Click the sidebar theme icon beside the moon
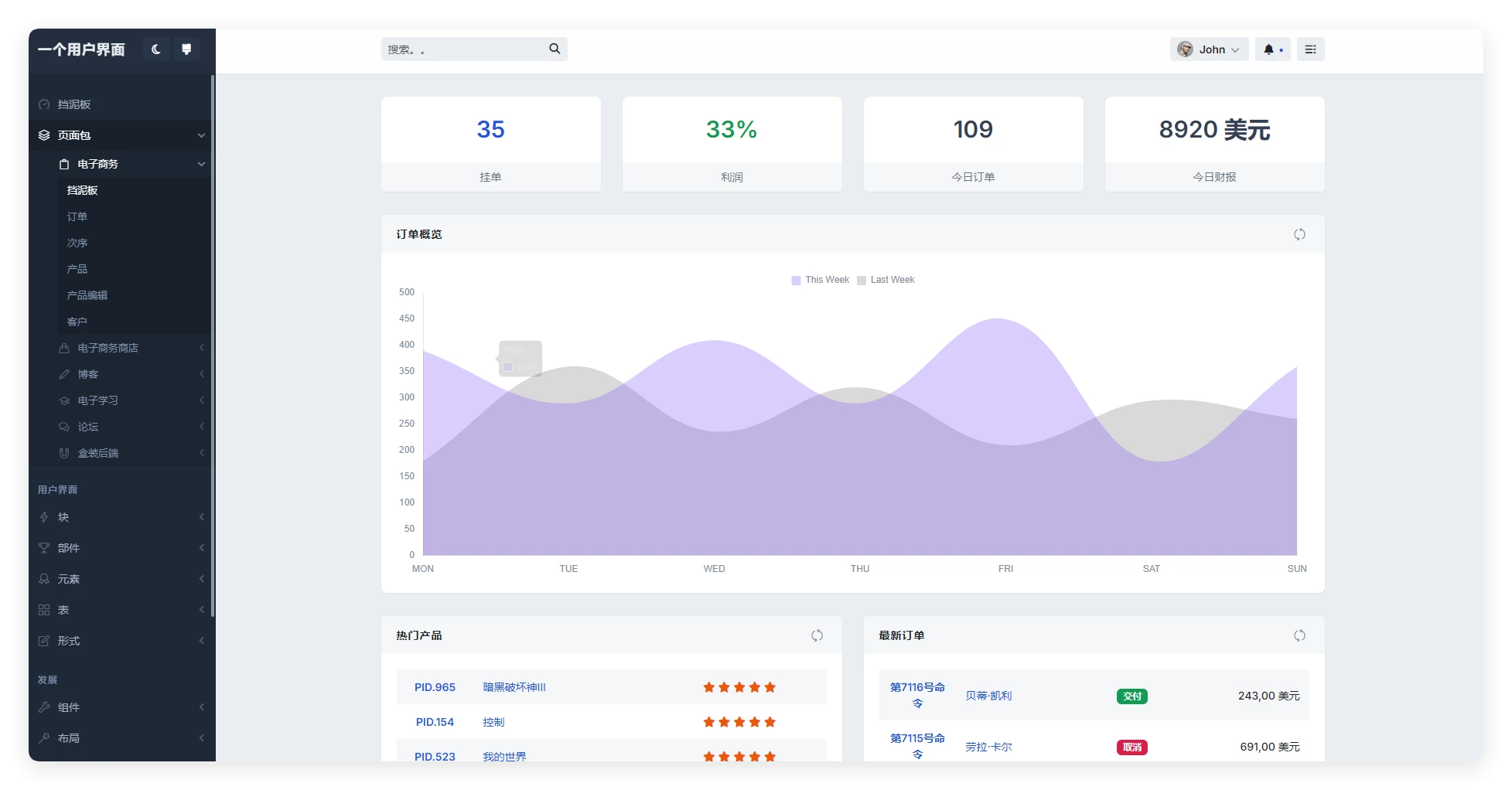 point(186,49)
